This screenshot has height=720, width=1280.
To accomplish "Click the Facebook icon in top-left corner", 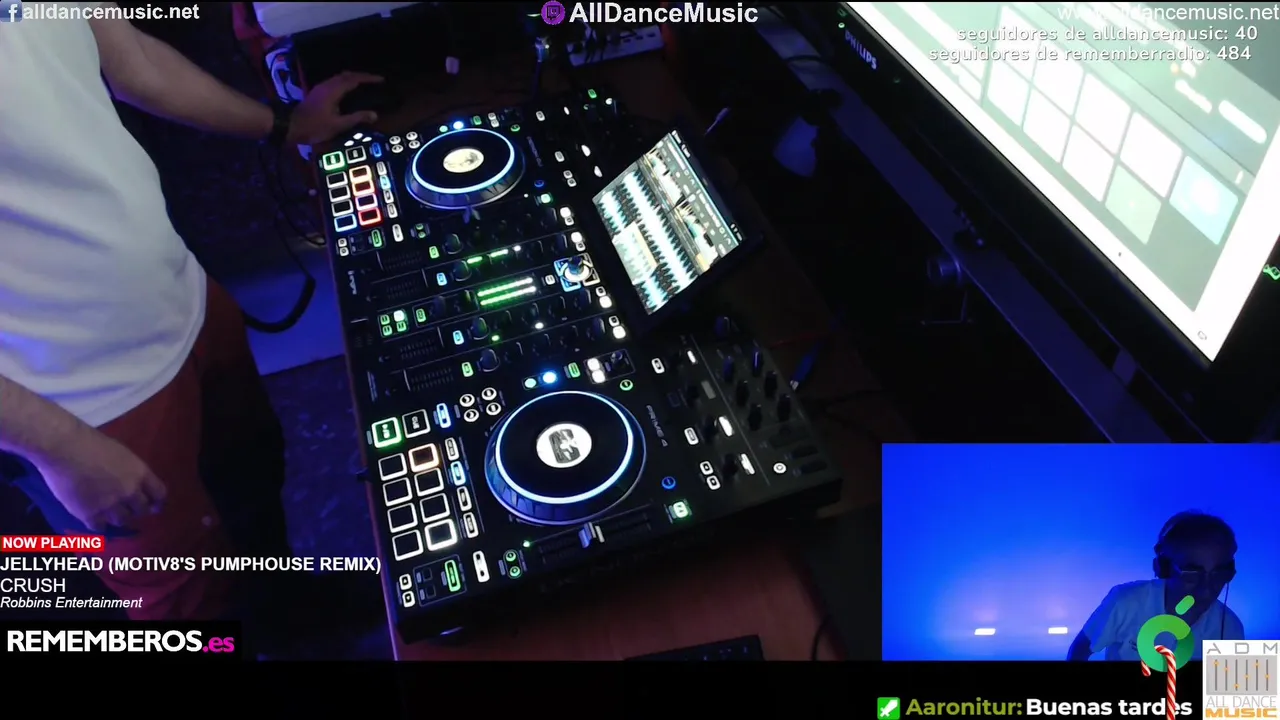I will 12,12.
